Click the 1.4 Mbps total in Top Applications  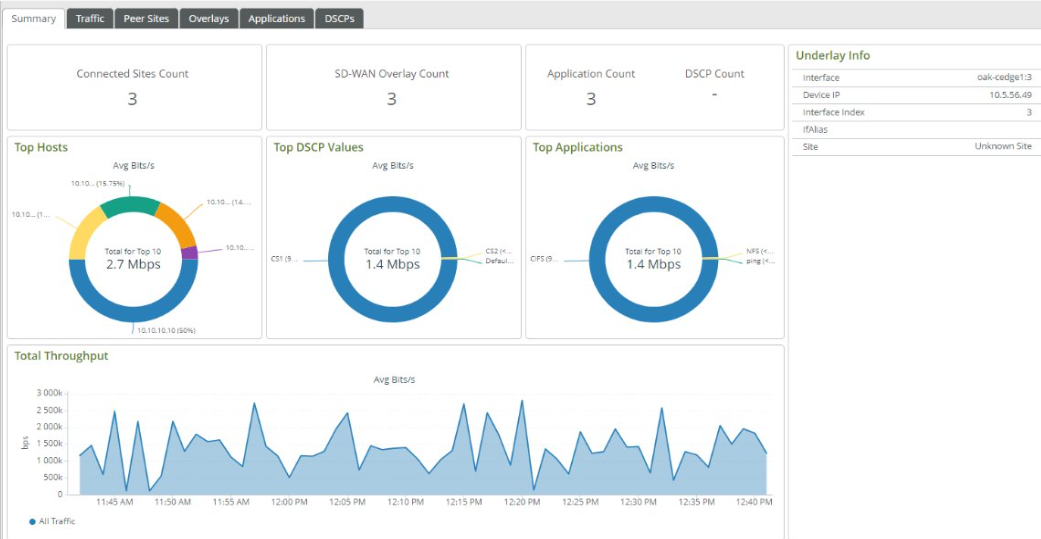click(653, 265)
